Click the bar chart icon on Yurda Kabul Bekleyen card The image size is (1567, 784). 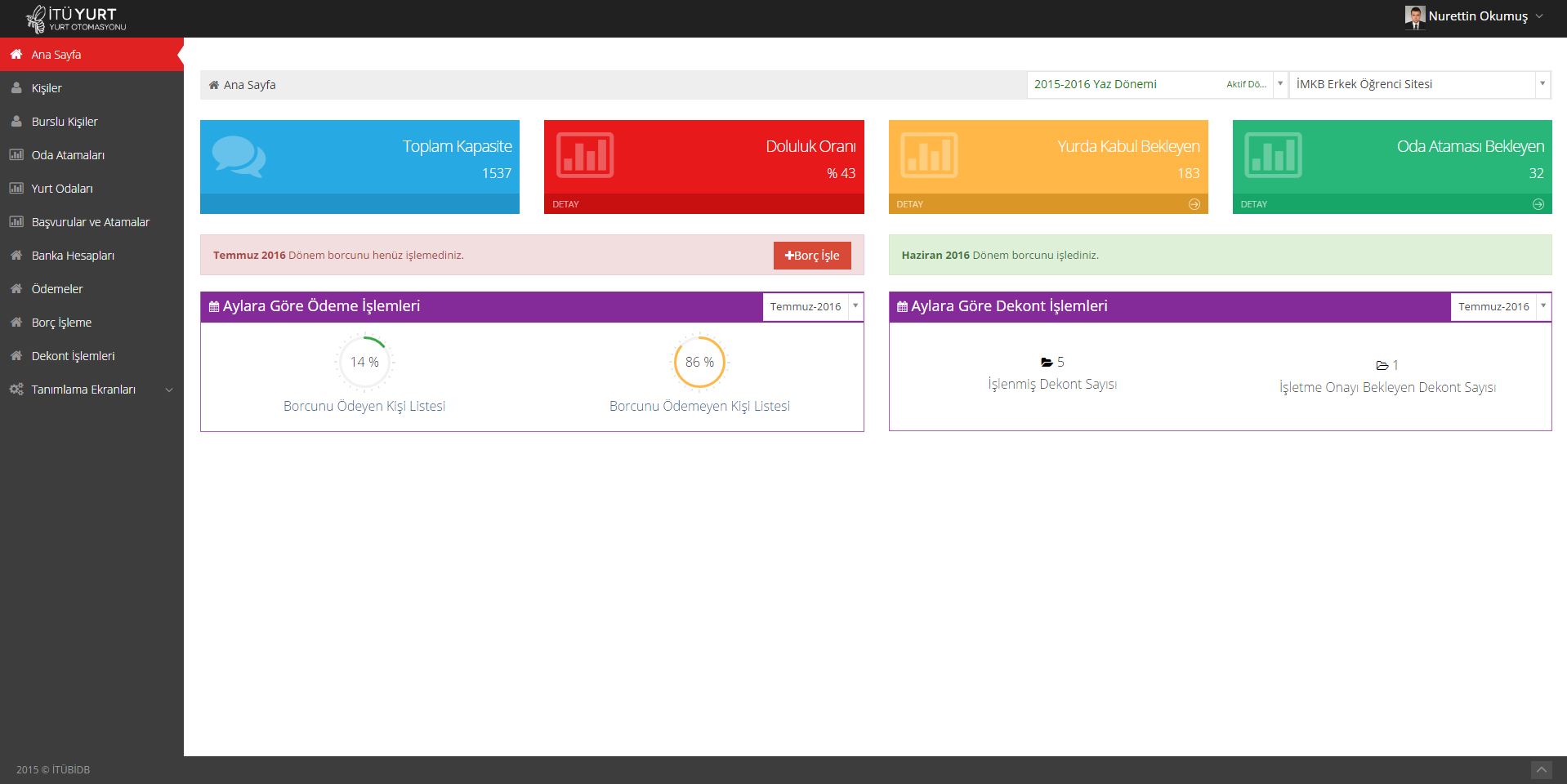tap(929, 154)
